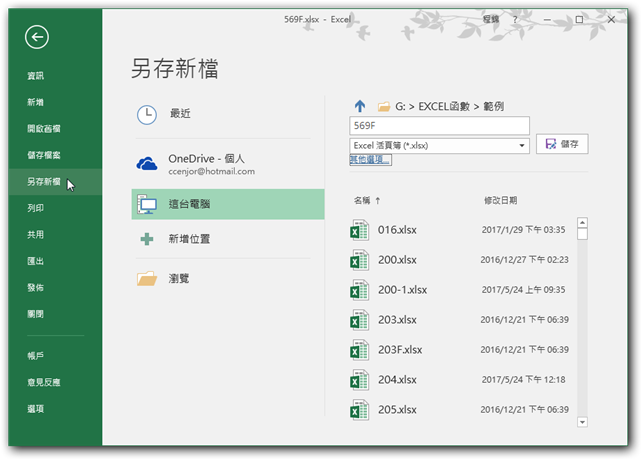The image size is (642, 460).
Task: Click the 儲存 save button
Action: pos(562,144)
